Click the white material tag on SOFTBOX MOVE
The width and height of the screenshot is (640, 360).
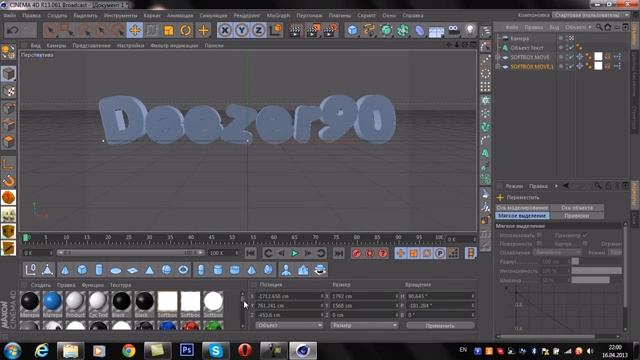(x=598, y=56)
